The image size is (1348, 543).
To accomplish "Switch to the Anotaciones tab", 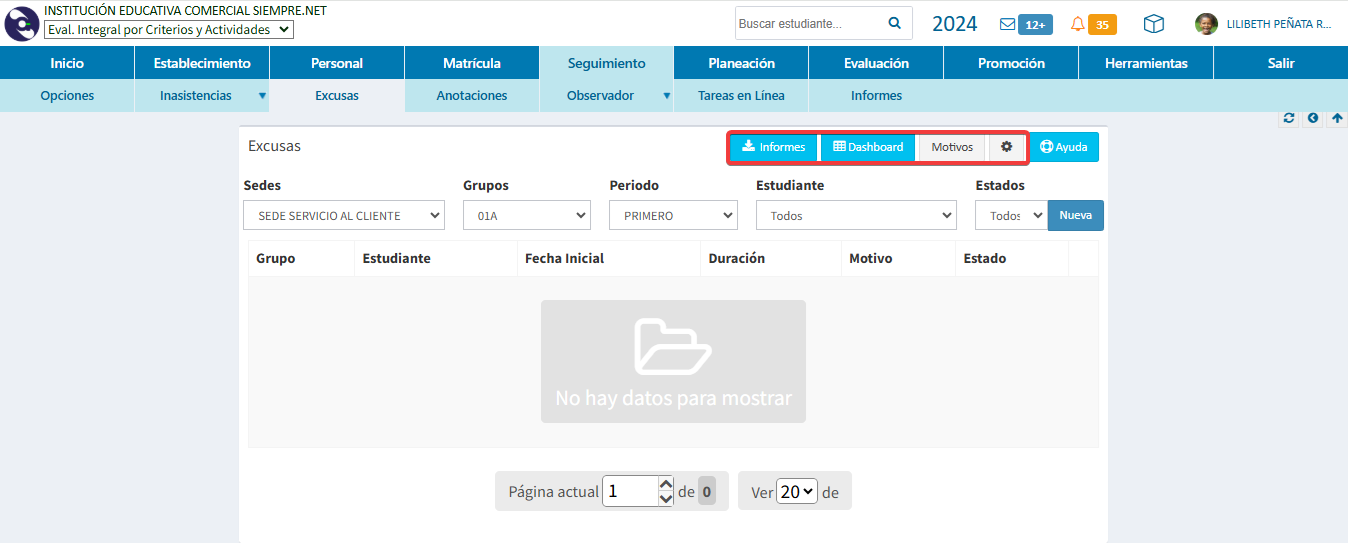I will click(472, 96).
